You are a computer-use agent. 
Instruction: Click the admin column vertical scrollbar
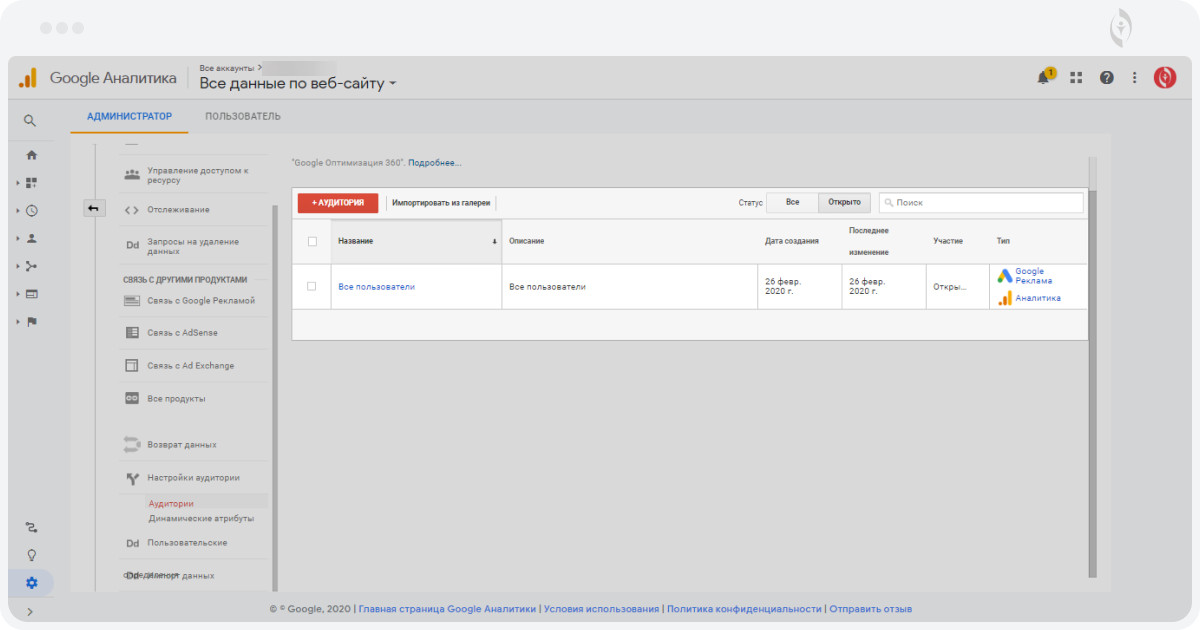(275, 397)
